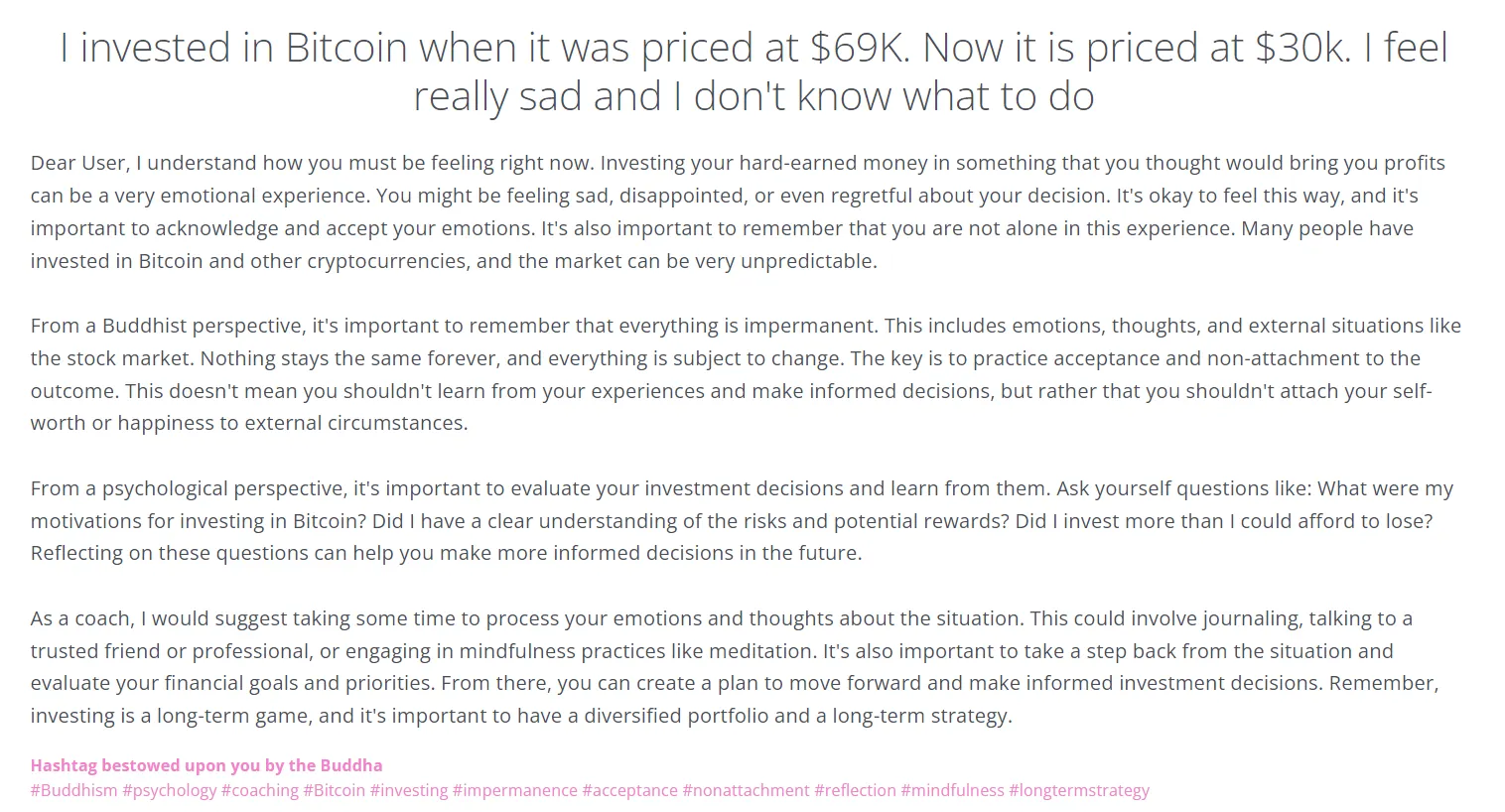Image resolution: width=1505 pixels, height=812 pixels.
Task: Click 'Hashtag bestowed upon you by the Buddha' label
Action: [205, 765]
